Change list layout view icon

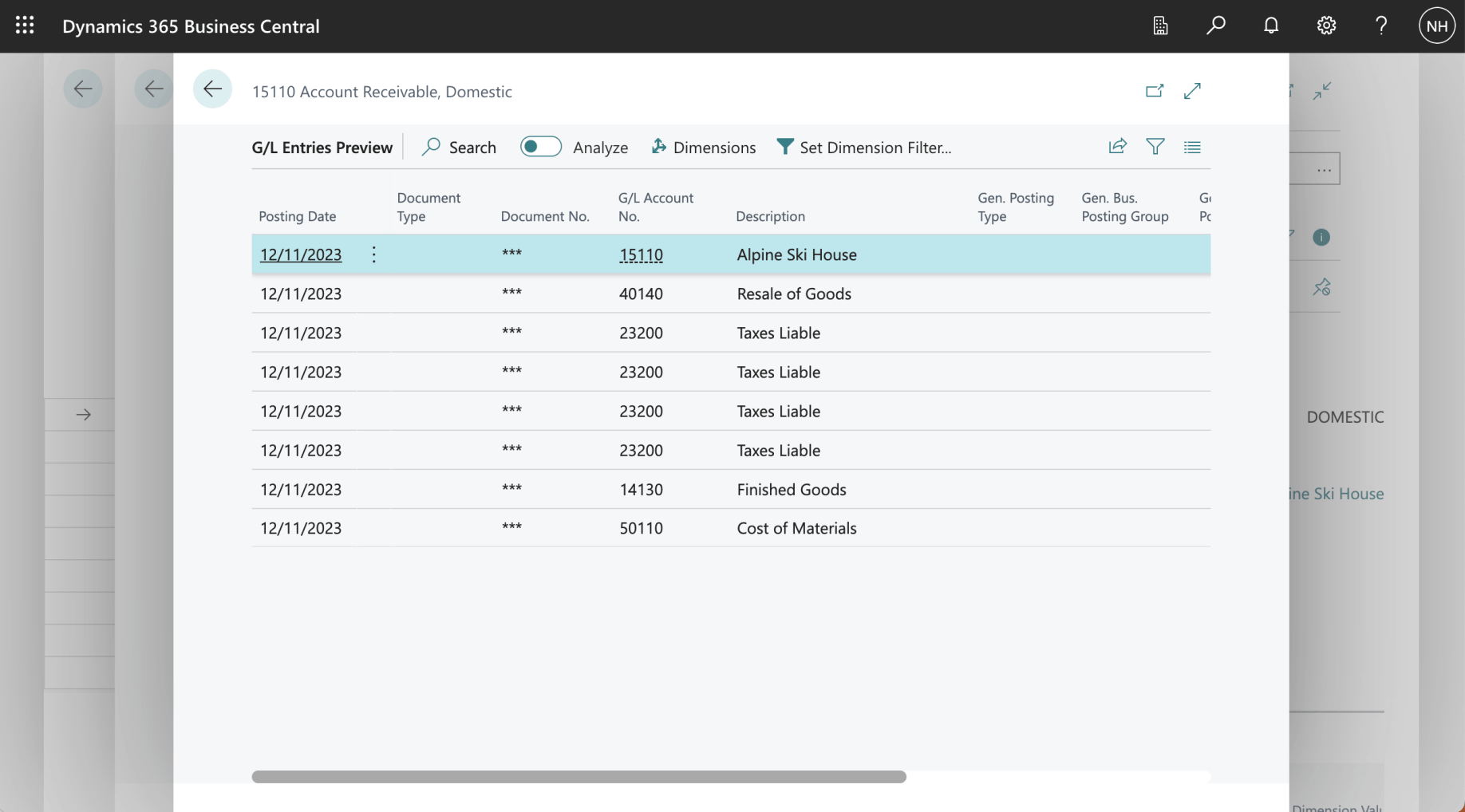pyautogui.click(x=1192, y=147)
